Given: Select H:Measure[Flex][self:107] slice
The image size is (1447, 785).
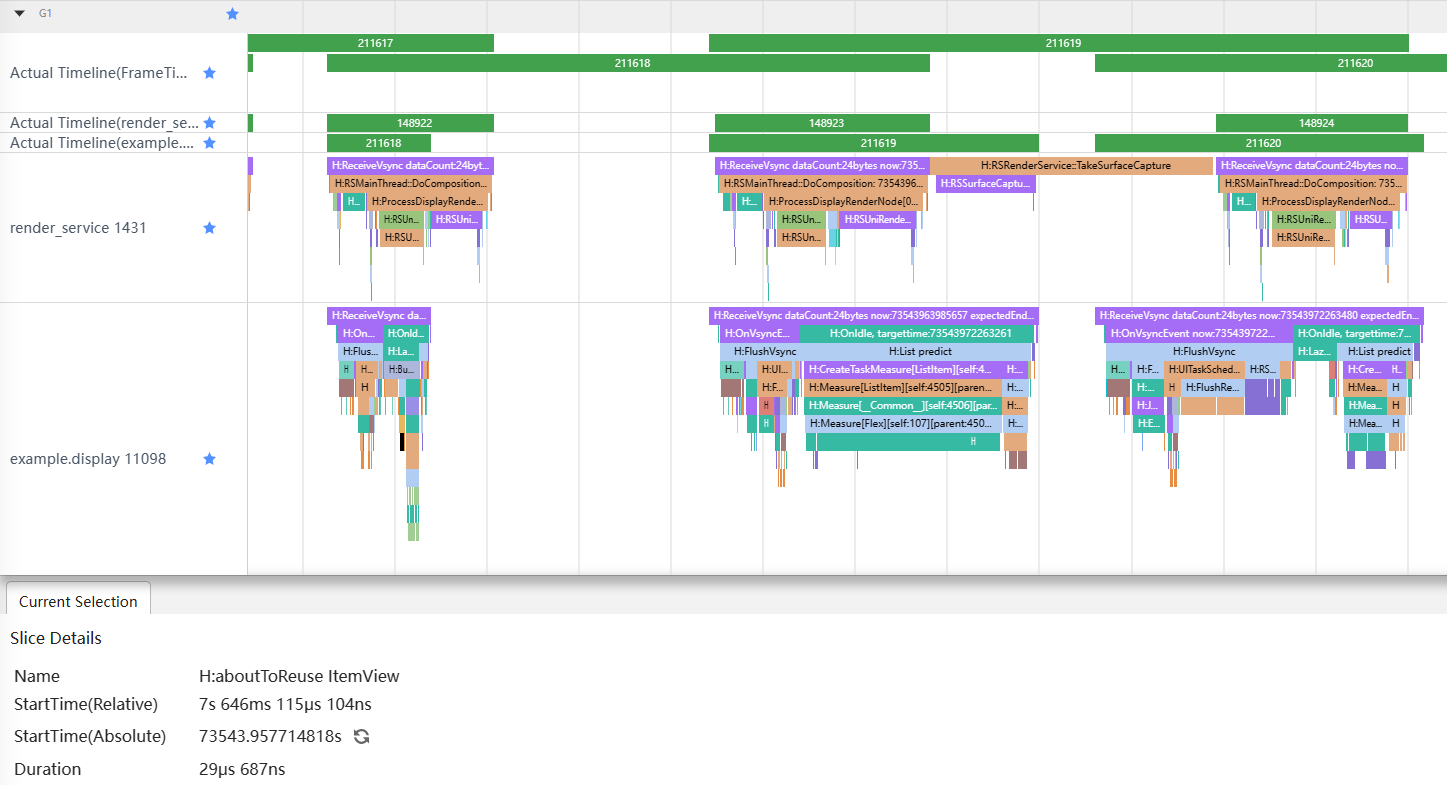Looking at the screenshot, I should (x=902, y=423).
